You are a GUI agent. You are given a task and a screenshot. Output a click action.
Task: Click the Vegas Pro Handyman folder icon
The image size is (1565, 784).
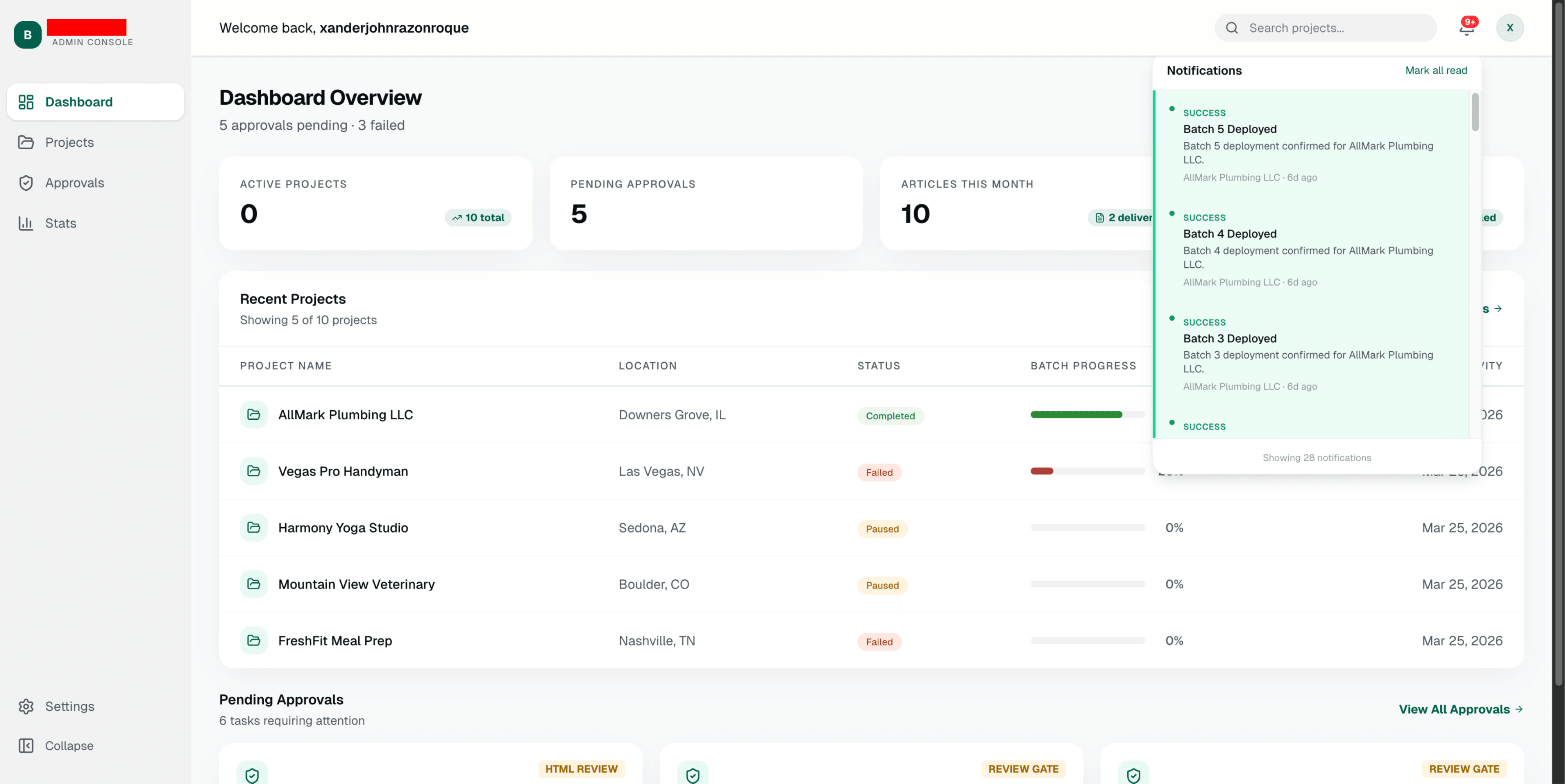tap(253, 471)
